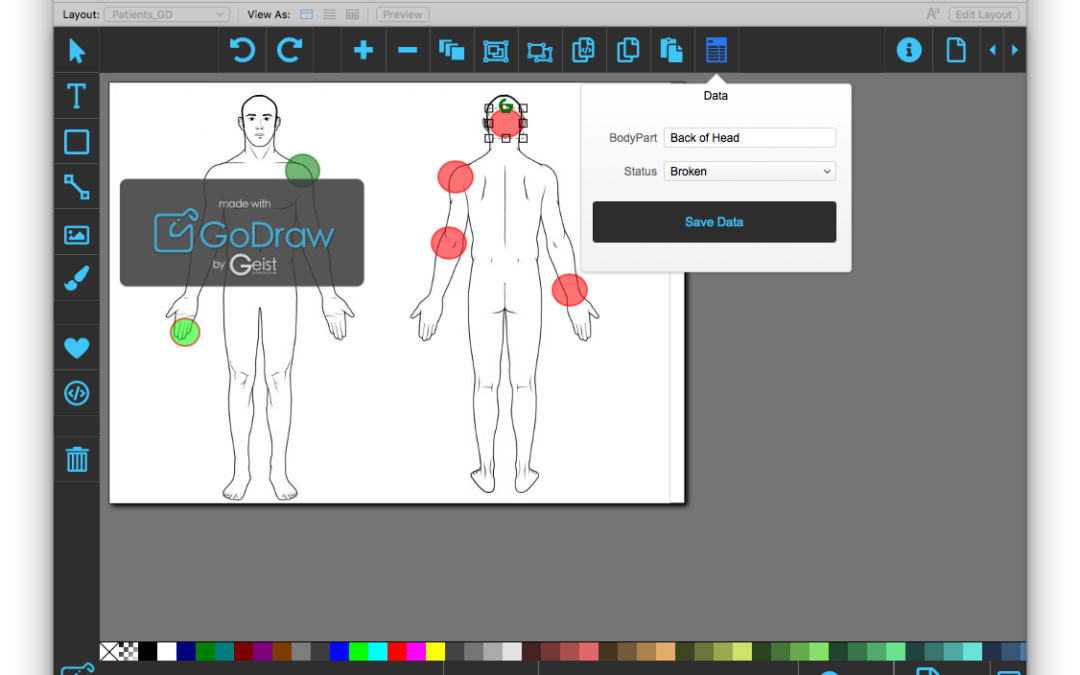The image size is (1080, 675).
Task: Switch View As to list view
Action: 330,14
